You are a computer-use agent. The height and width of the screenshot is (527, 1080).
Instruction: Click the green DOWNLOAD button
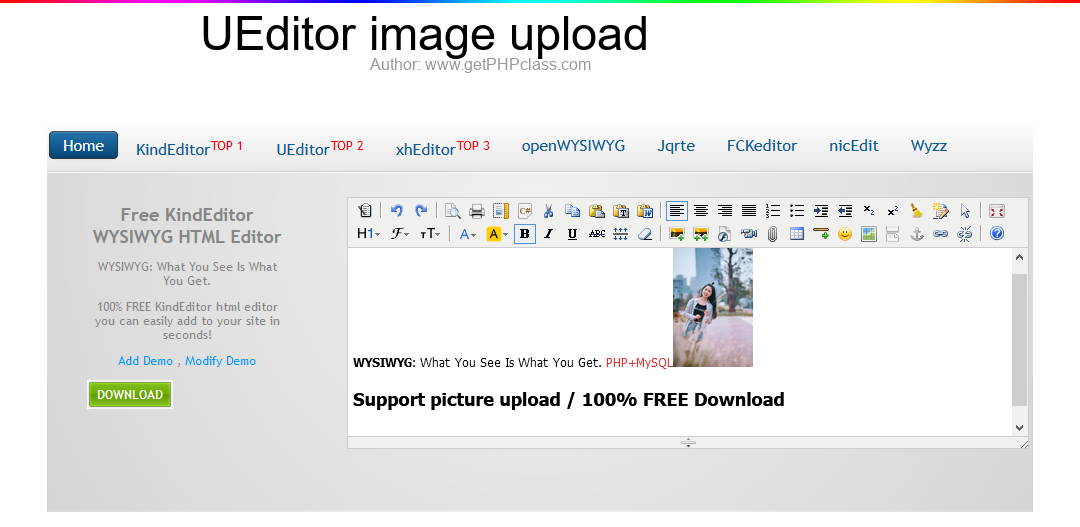[x=129, y=395]
